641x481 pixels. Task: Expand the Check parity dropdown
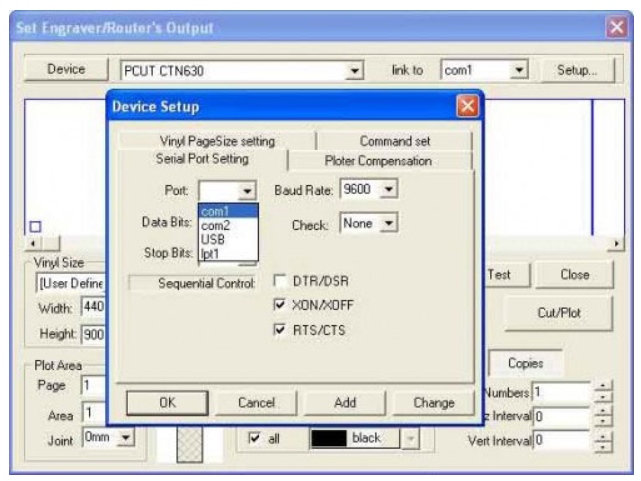pyautogui.click(x=390, y=225)
